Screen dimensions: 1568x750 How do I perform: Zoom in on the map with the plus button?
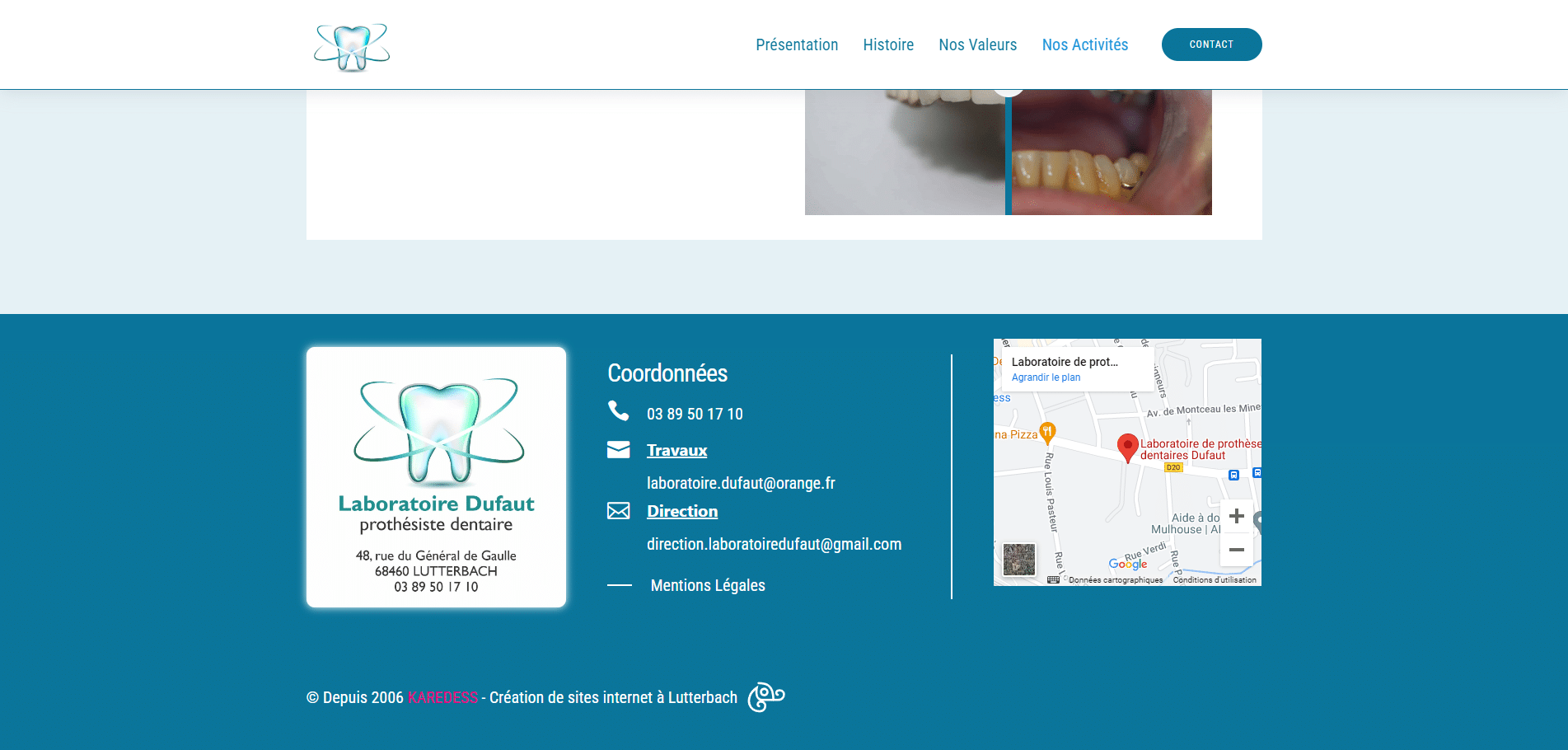(x=1236, y=517)
